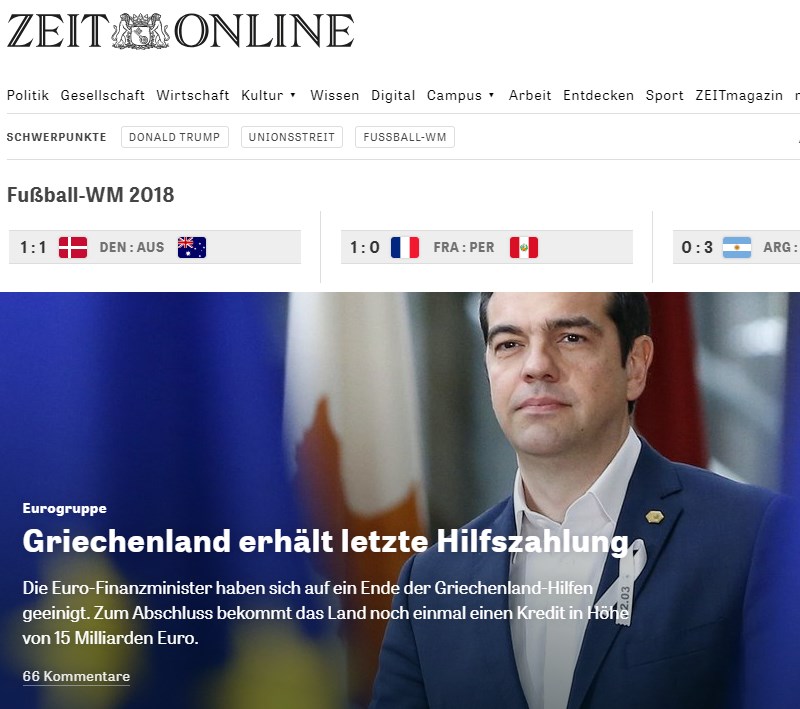Viewport: 800px width, 709px height.
Task: Click the ZEIT ONLINE crest logo
Action: pos(141,31)
